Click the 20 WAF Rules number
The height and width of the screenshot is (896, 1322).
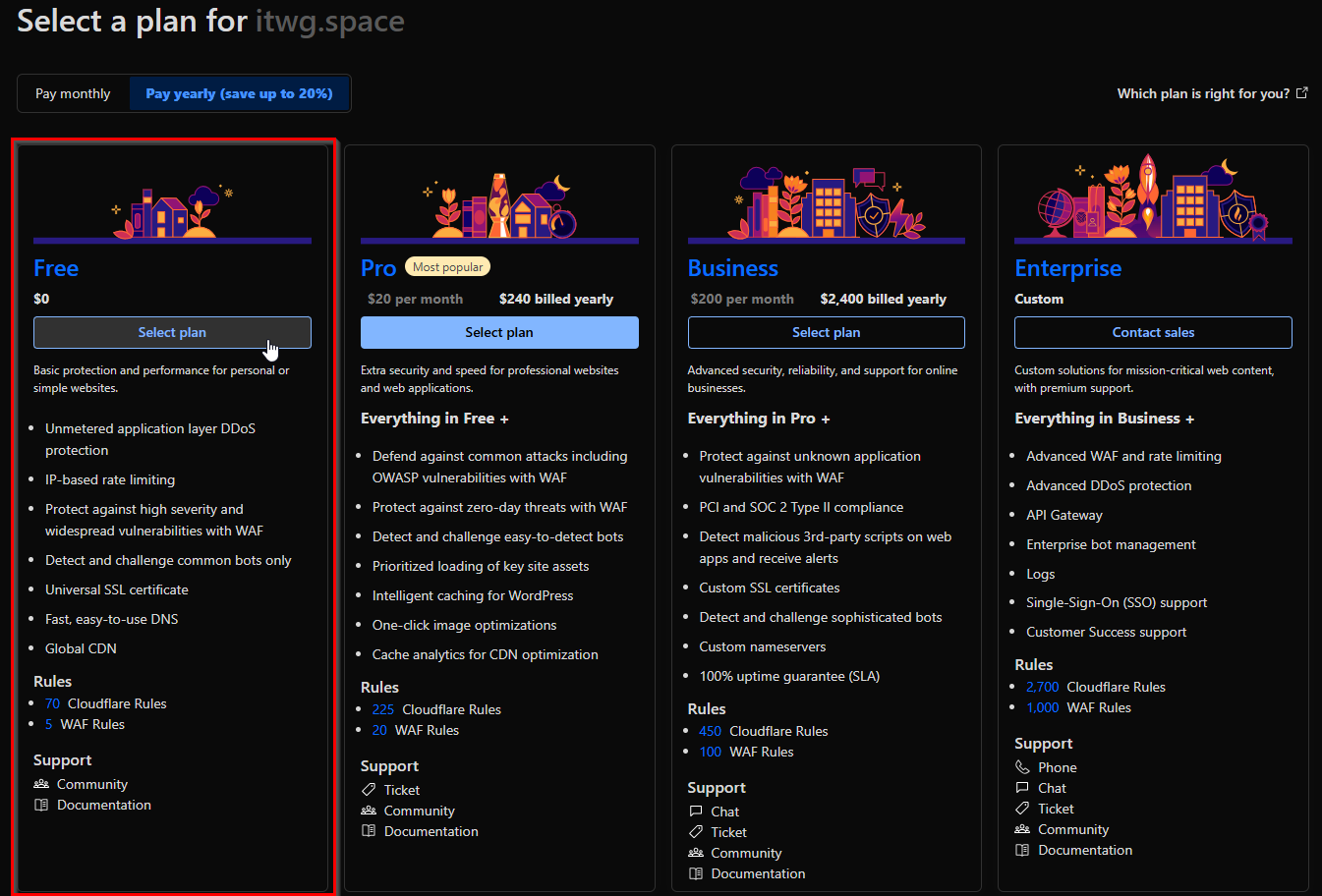click(x=379, y=730)
